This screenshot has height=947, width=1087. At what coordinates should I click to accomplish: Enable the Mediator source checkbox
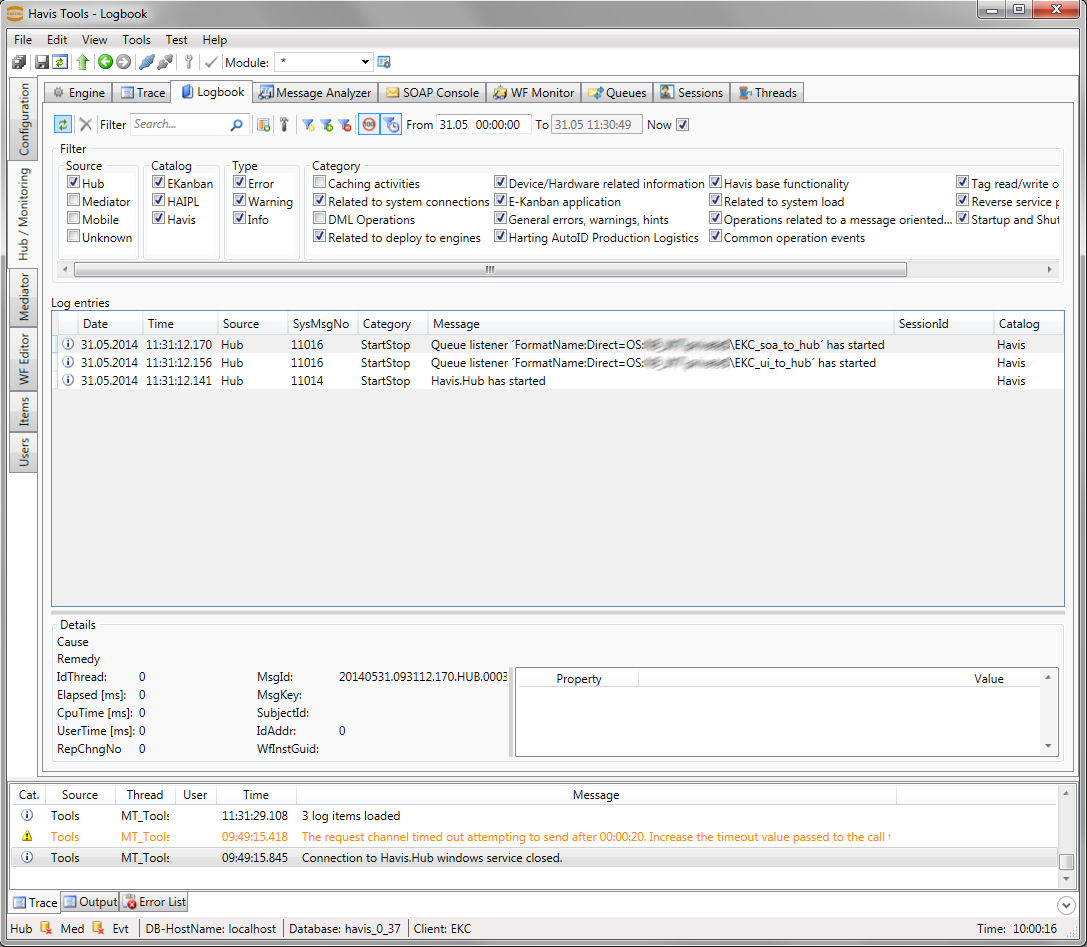pos(74,201)
